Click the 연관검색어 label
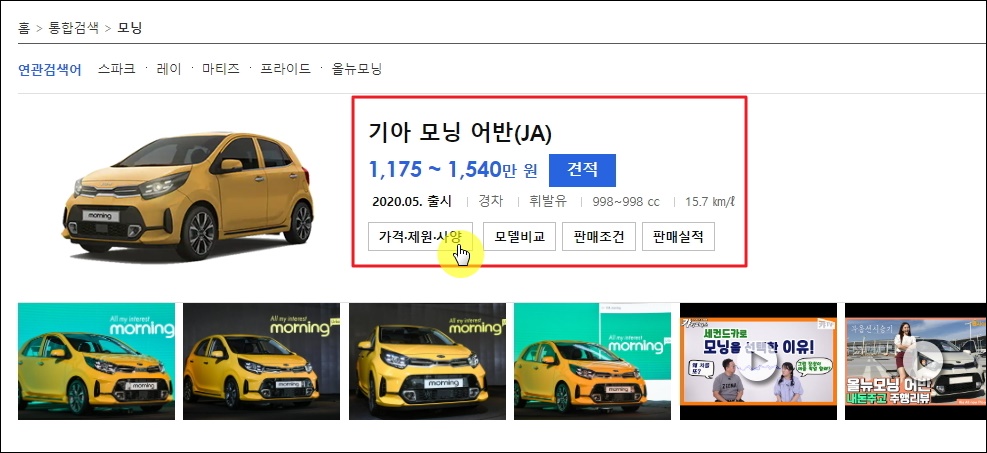This screenshot has width=987, height=453. pos(50,69)
